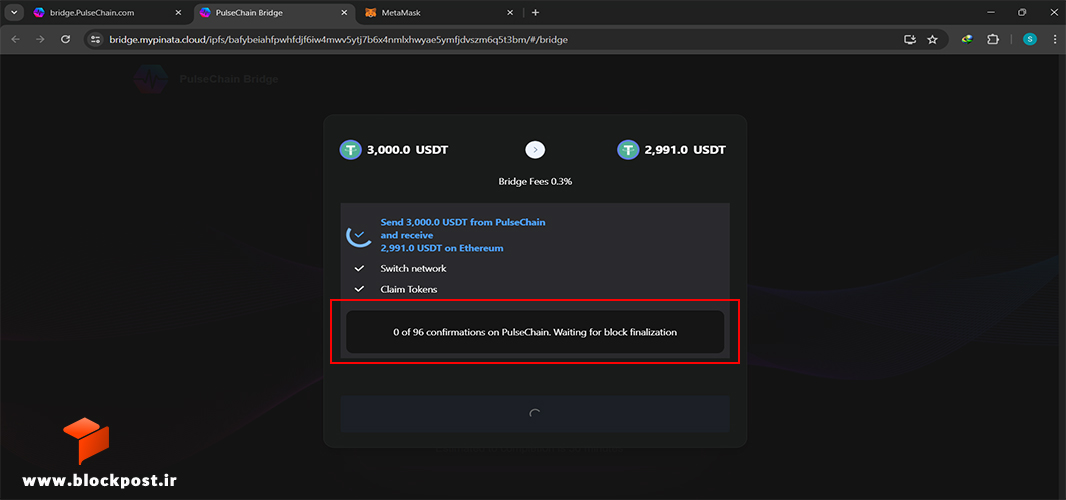Click the confirmations progress status box
The height and width of the screenshot is (500, 1066).
[x=535, y=332]
